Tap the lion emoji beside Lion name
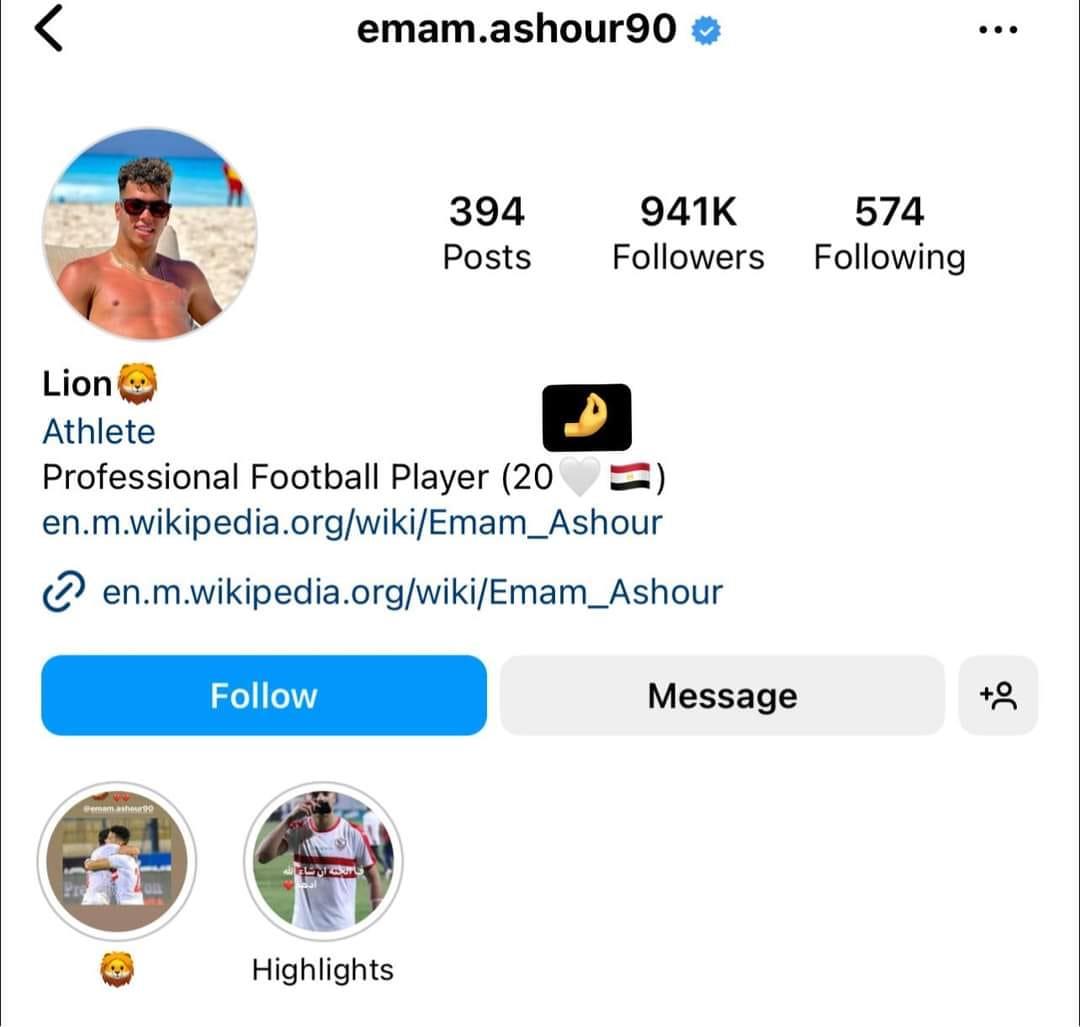The width and height of the screenshot is (1080, 1027). point(138,383)
